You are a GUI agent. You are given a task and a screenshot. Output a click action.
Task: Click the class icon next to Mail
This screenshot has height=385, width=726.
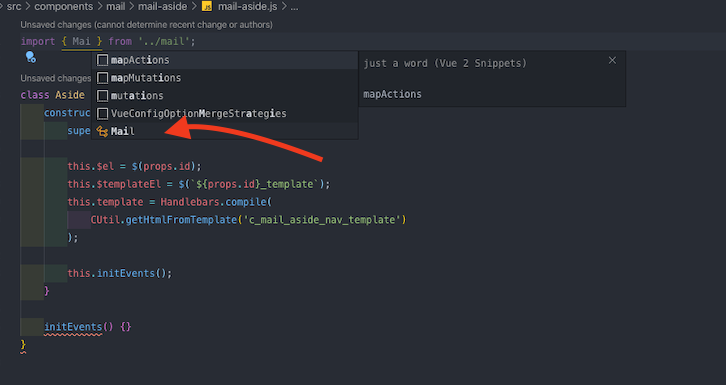[x=102, y=131]
